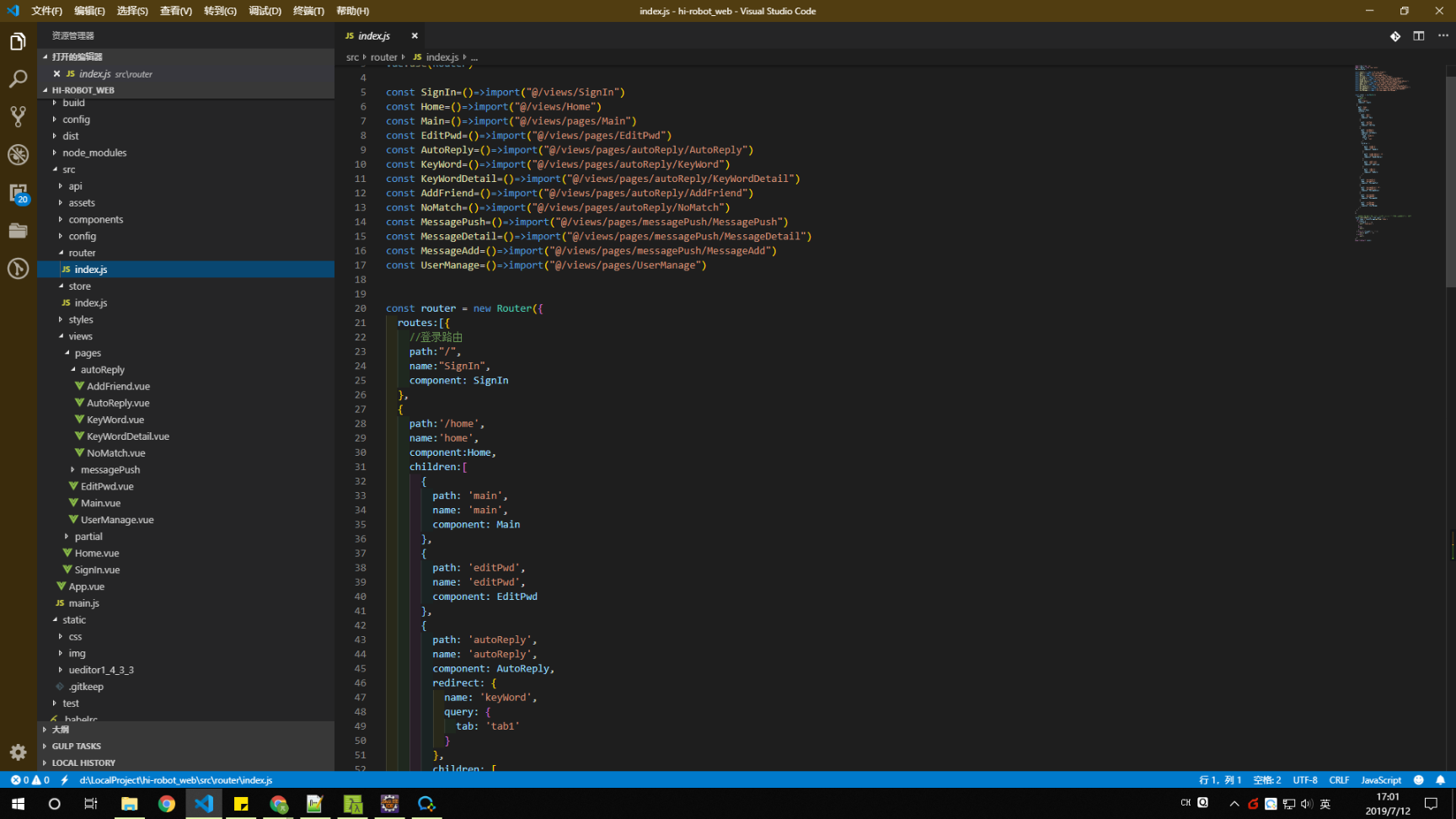The height and width of the screenshot is (819, 1456).
Task: Click the speaker volume tray icon
Action: [x=1307, y=804]
